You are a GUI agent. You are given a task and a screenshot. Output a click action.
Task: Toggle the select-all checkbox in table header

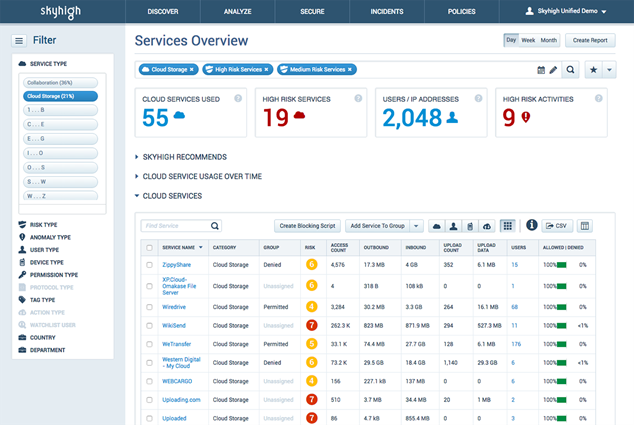point(149,246)
